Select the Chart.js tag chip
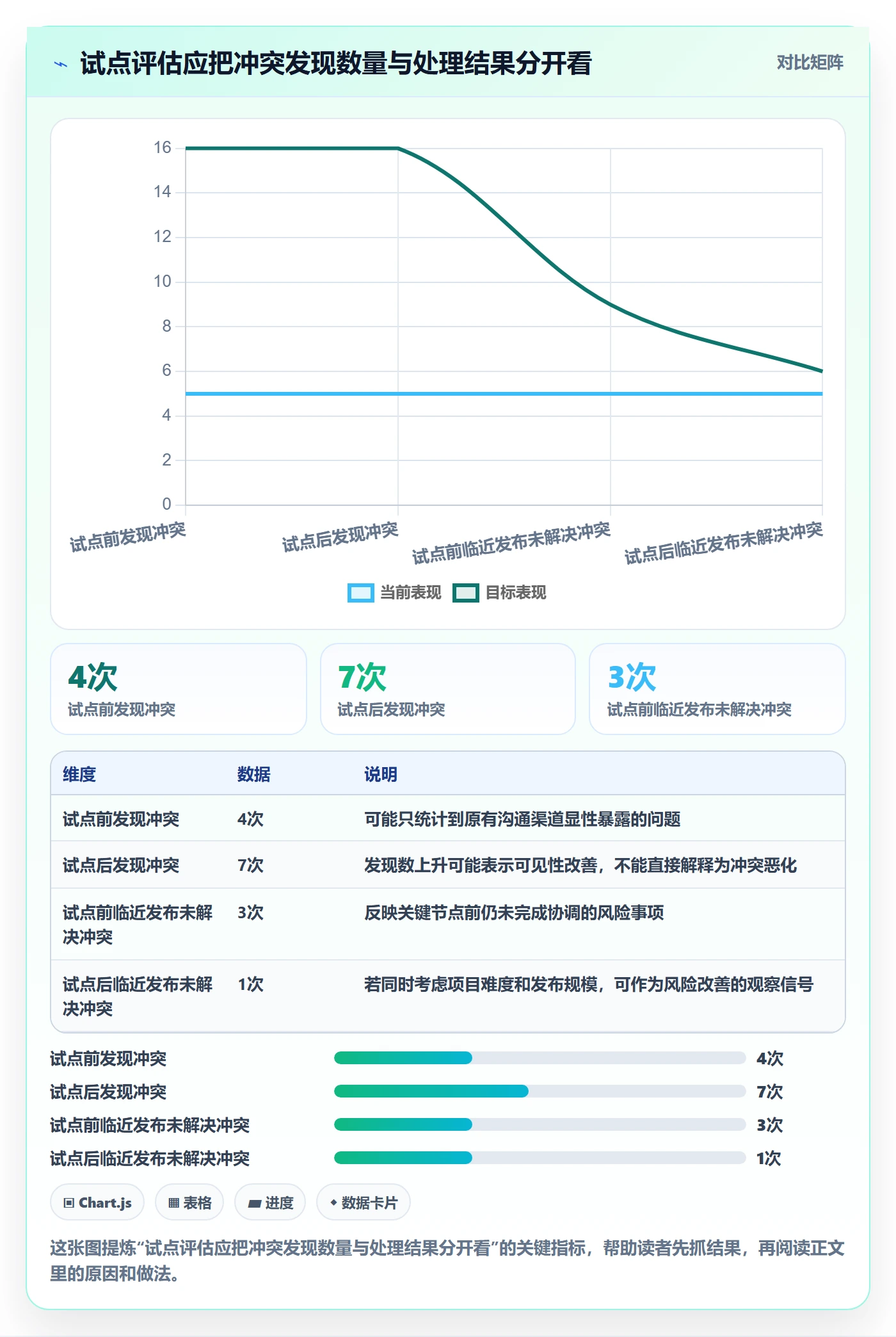This screenshot has height=1337, width=896. [x=97, y=1203]
